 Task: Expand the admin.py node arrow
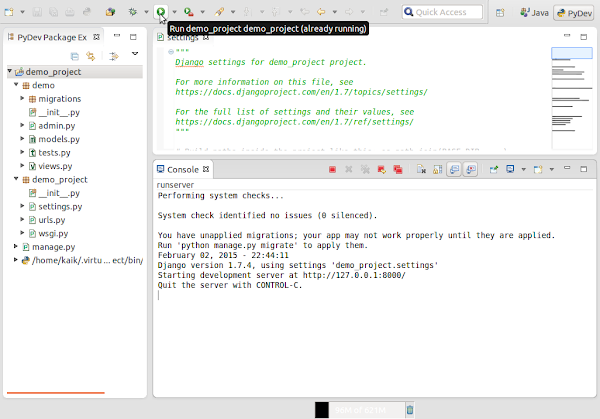click(x=22, y=125)
